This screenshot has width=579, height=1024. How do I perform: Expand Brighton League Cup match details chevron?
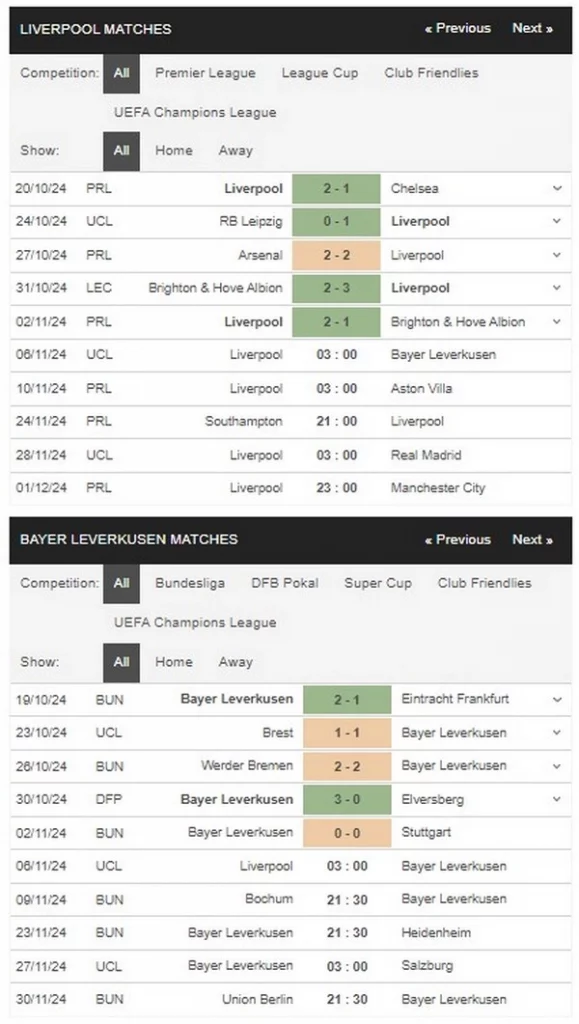coord(557,288)
